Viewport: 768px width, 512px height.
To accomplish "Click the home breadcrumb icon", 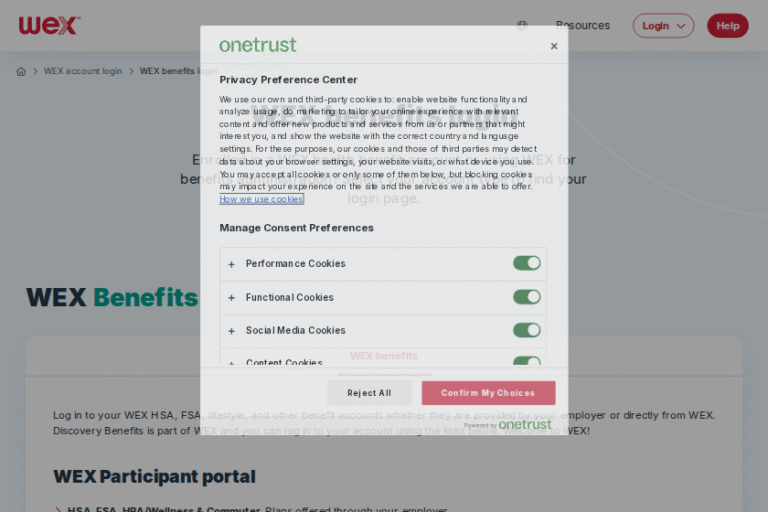I will click(x=21, y=72).
